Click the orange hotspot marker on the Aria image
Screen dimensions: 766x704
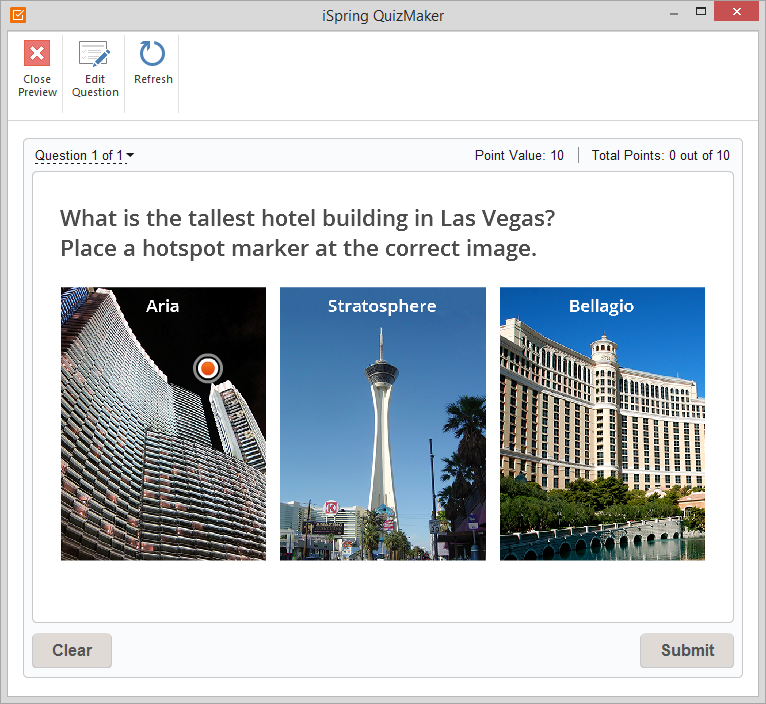click(x=208, y=368)
